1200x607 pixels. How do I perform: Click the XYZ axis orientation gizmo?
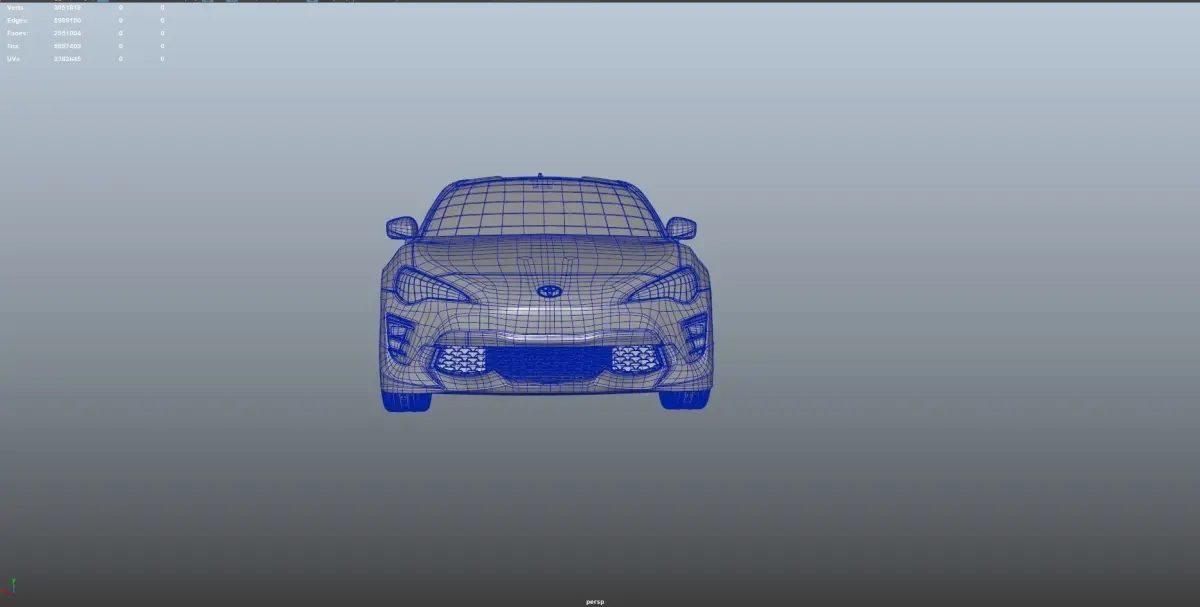(11, 586)
